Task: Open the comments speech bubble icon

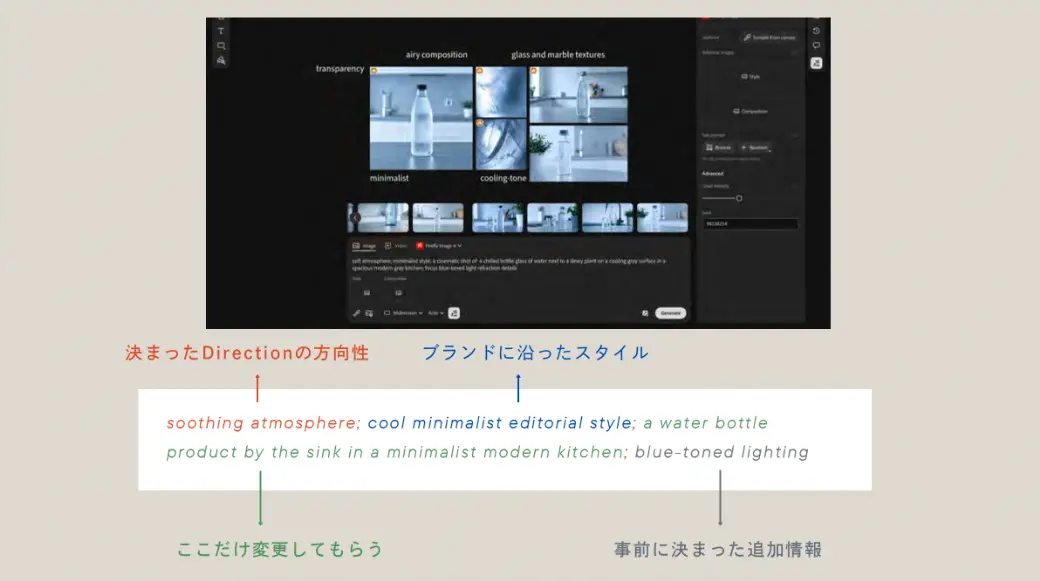Action: 816,45
